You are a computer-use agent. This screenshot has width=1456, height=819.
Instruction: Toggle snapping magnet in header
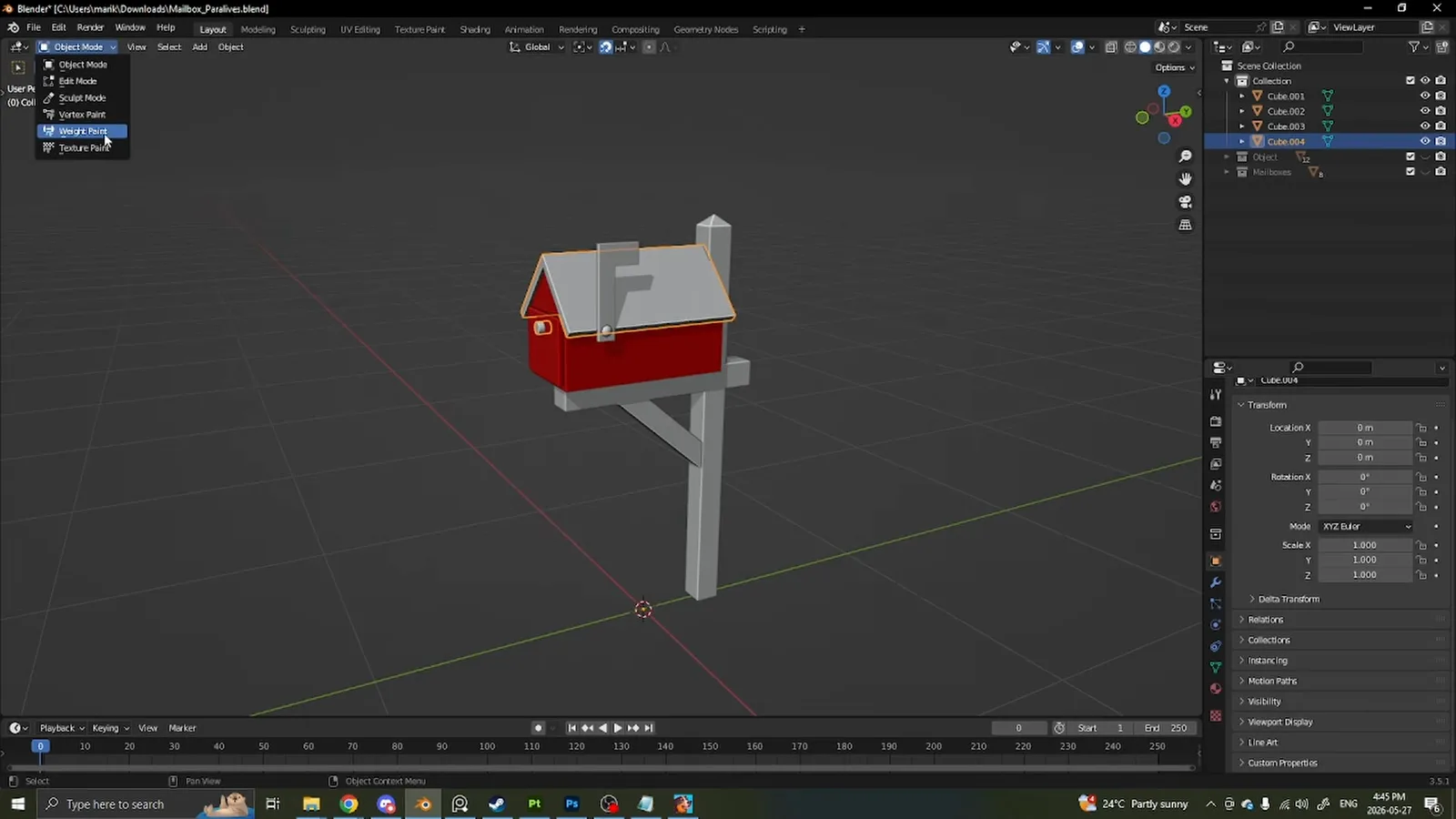click(x=605, y=47)
